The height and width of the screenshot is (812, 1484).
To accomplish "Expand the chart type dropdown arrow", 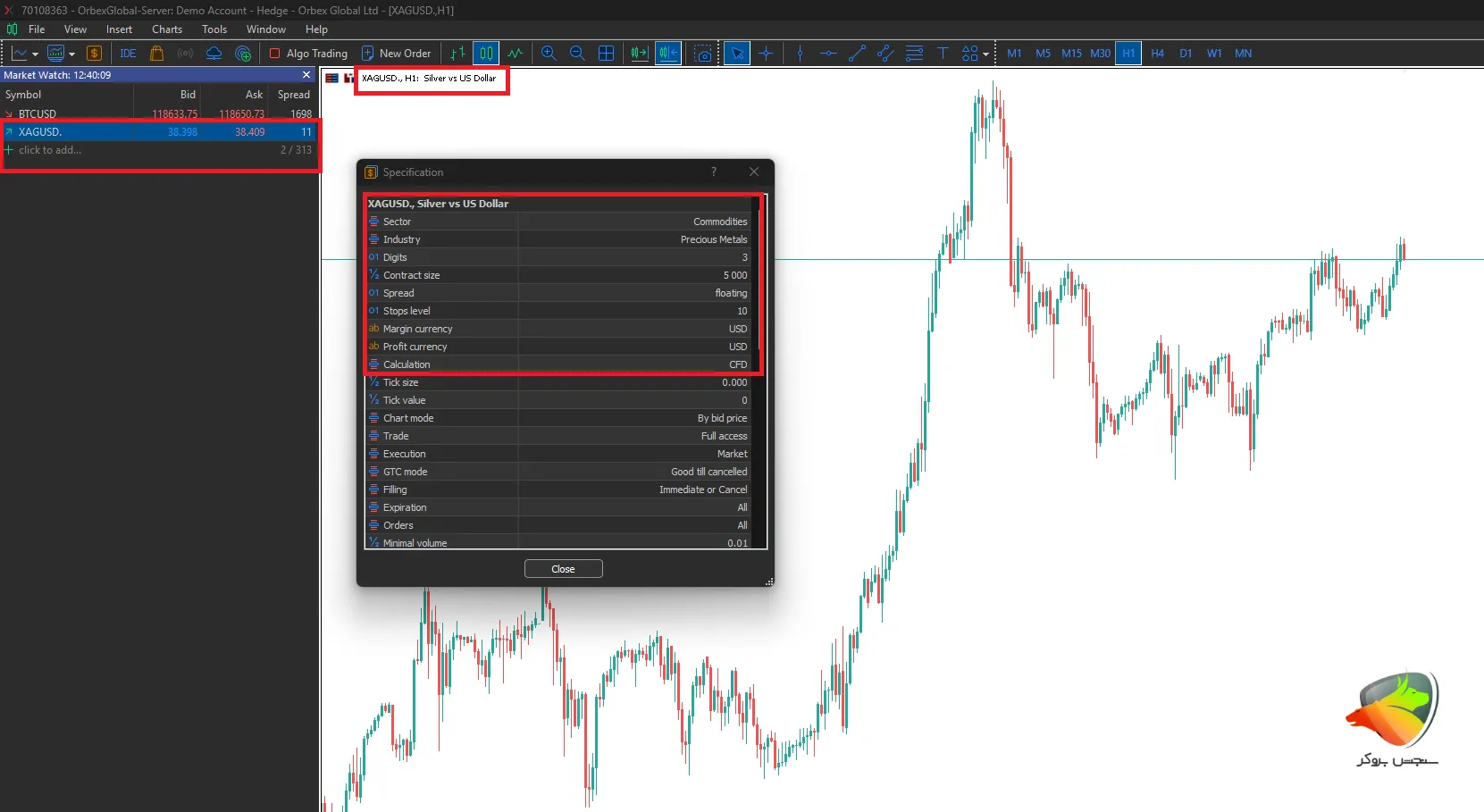I will (x=35, y=54).
